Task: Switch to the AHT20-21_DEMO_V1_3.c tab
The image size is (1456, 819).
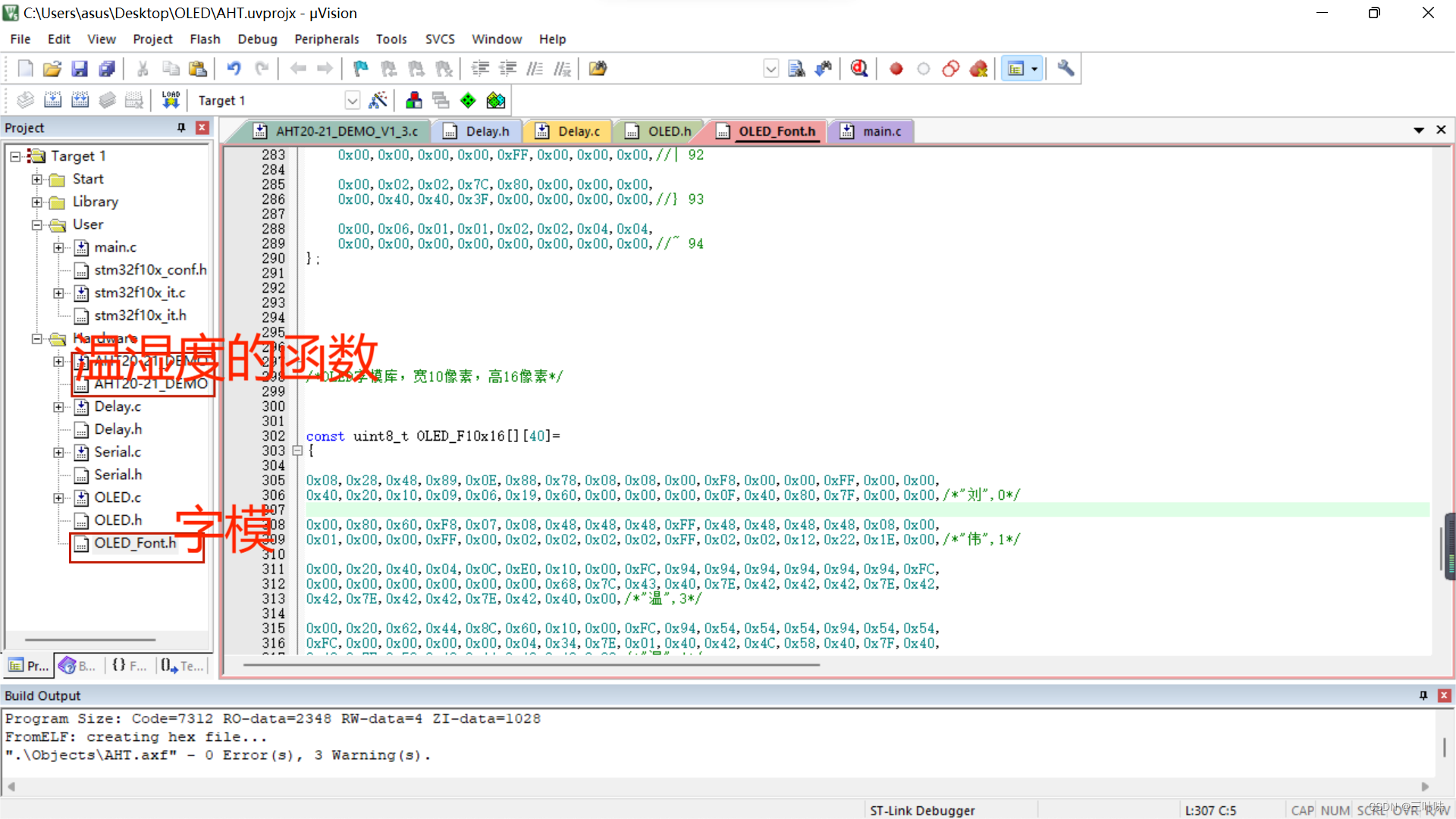Action: tap(337, 131)
